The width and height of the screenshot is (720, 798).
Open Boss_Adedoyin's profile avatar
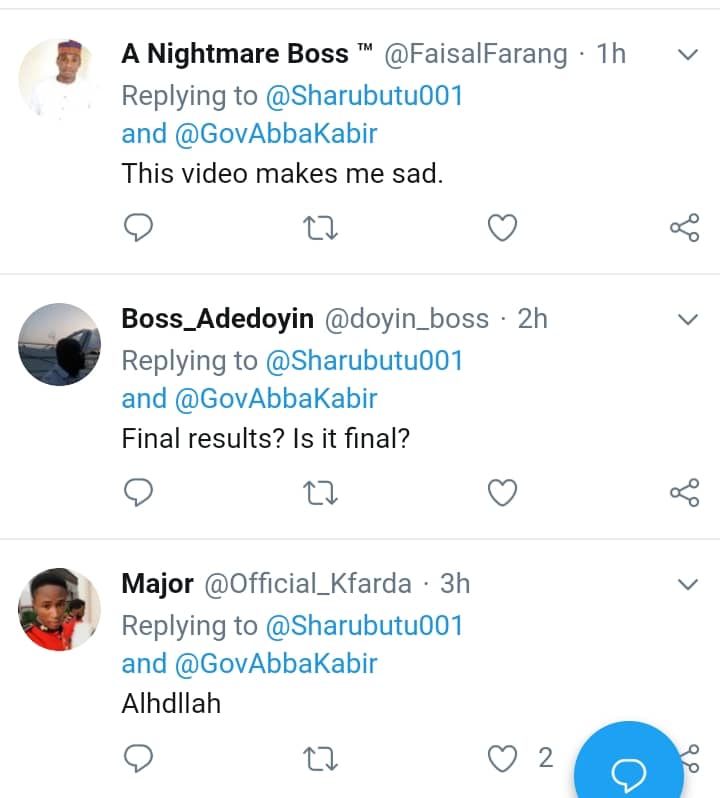coord(61,344)
